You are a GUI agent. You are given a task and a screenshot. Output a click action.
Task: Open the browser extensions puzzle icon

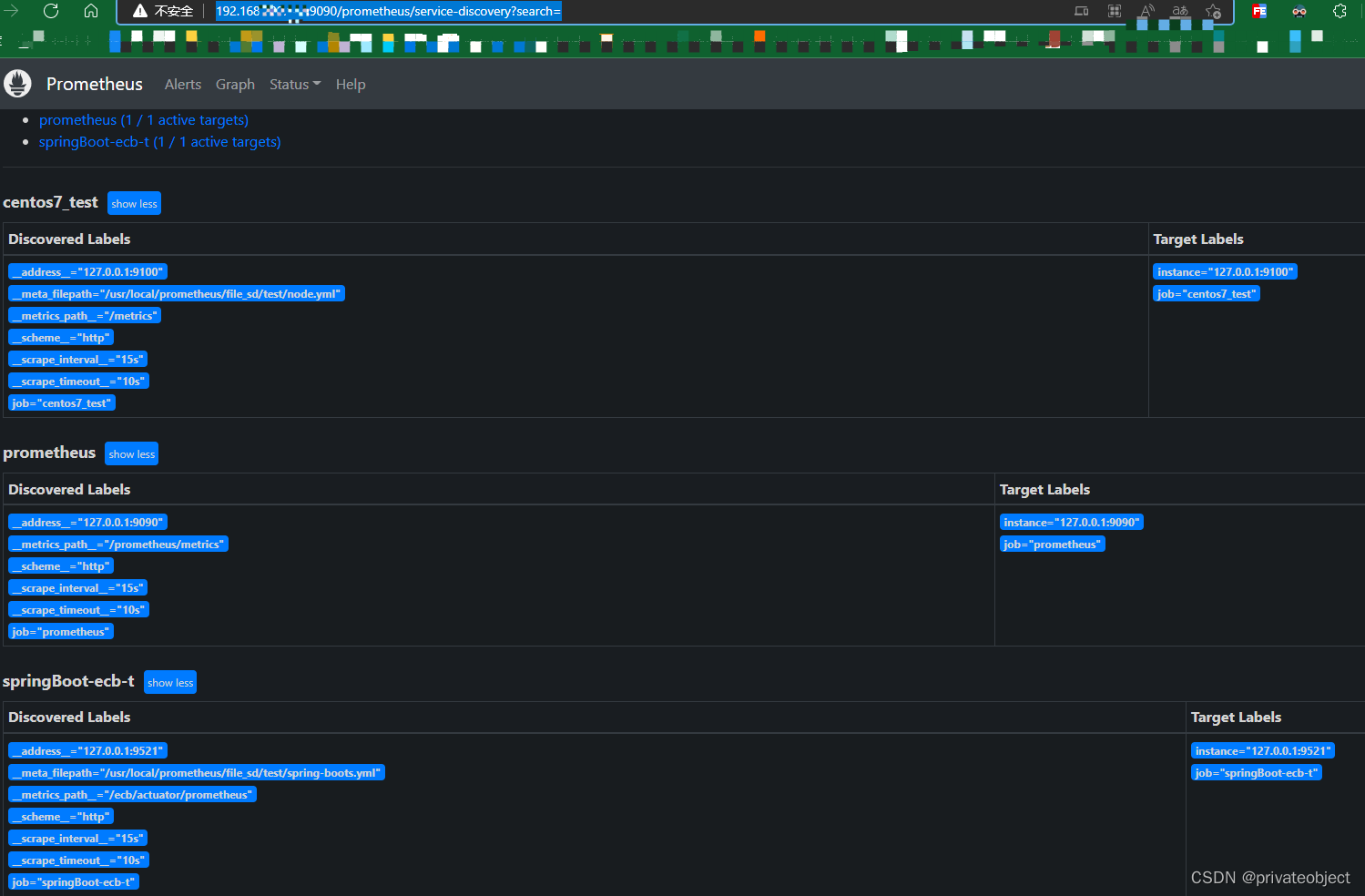tap(1340, 11)
